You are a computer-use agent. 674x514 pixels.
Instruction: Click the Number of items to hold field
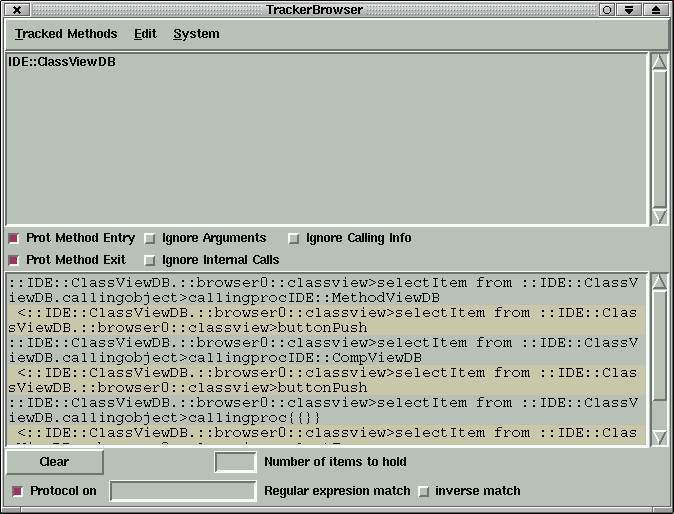236,462
